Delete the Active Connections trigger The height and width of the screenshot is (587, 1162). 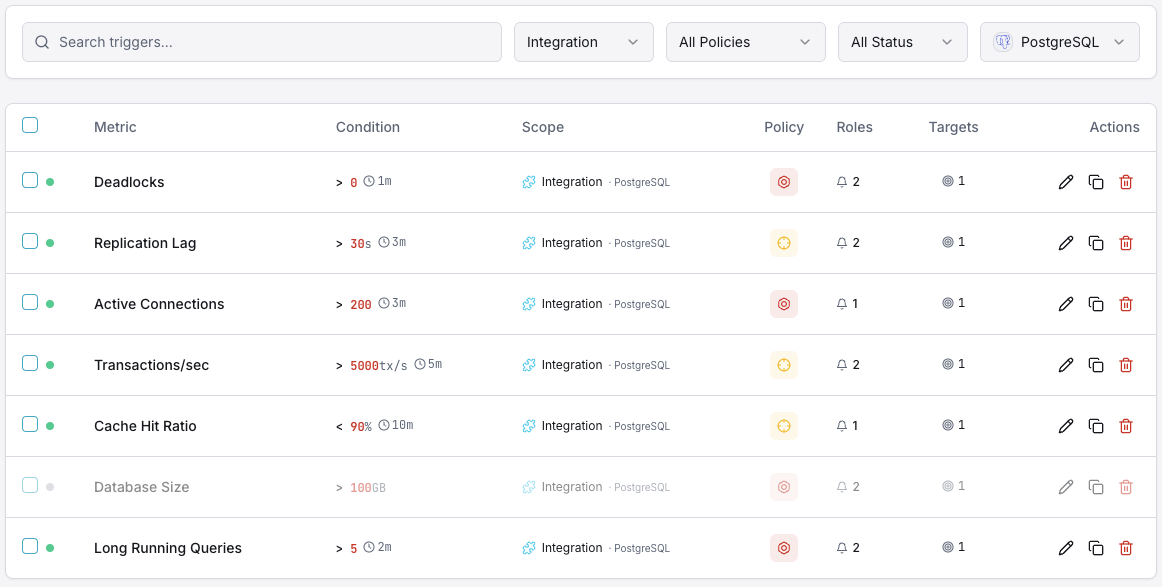(x=1126, y=304)
